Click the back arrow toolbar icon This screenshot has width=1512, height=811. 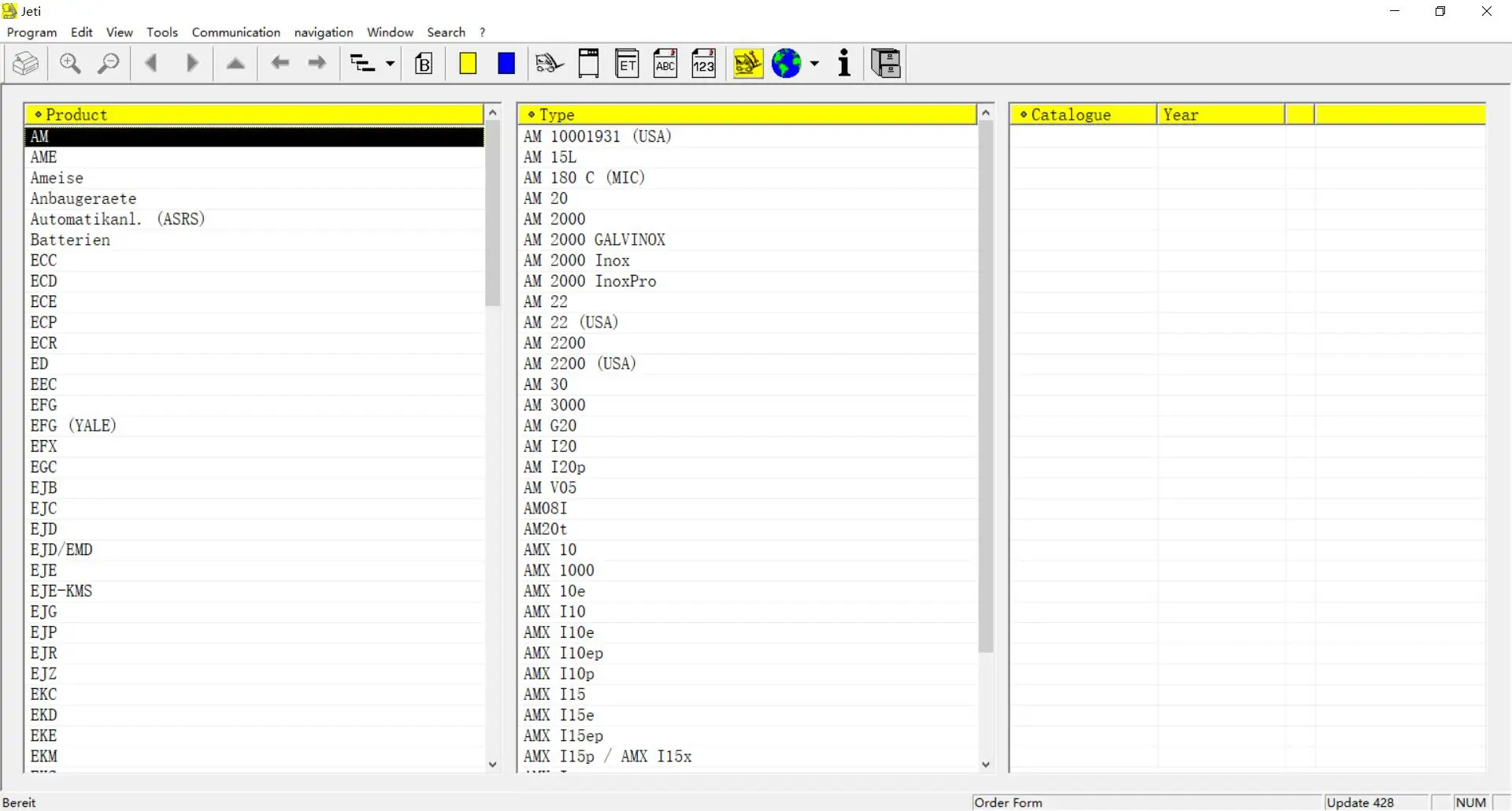point(280,63)
